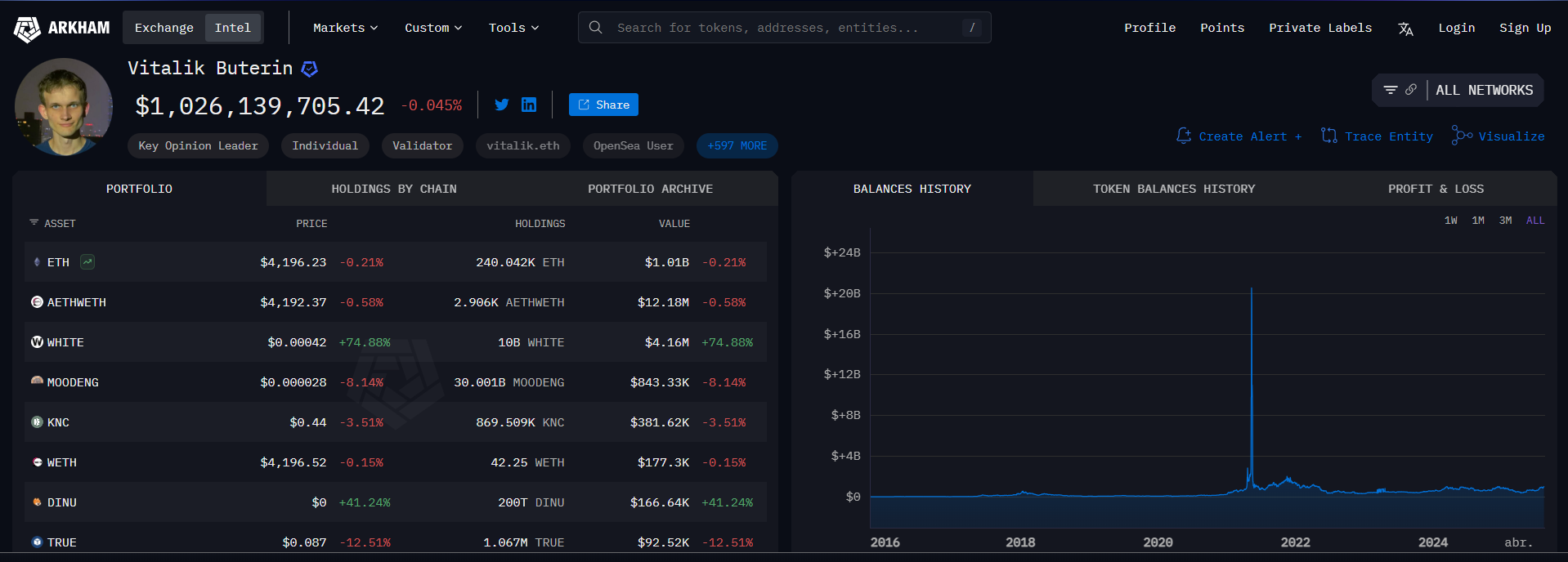Click the Login link
The image size is (1568, 562).
click(1457, 28)
